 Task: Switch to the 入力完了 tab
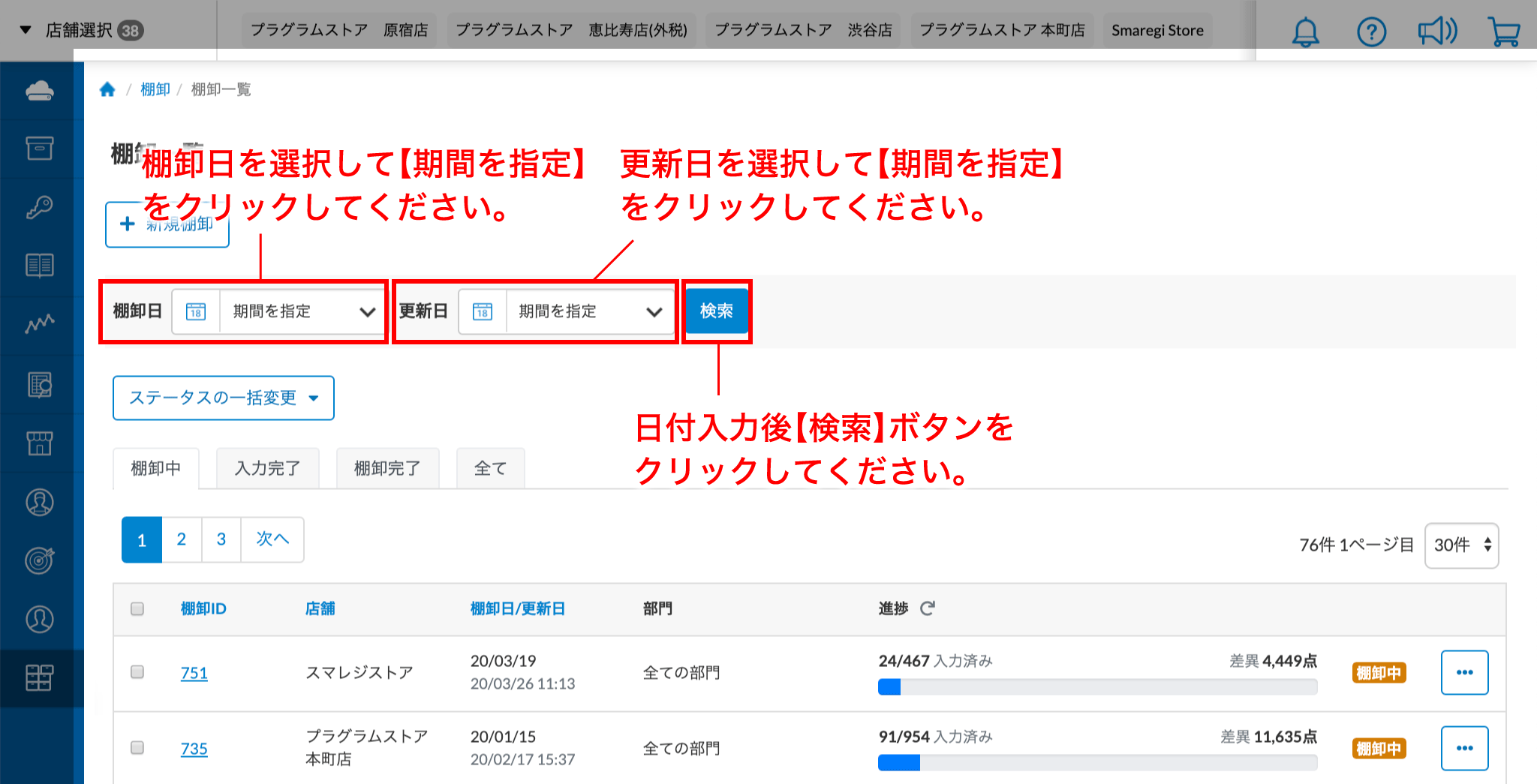pos(267,469)
